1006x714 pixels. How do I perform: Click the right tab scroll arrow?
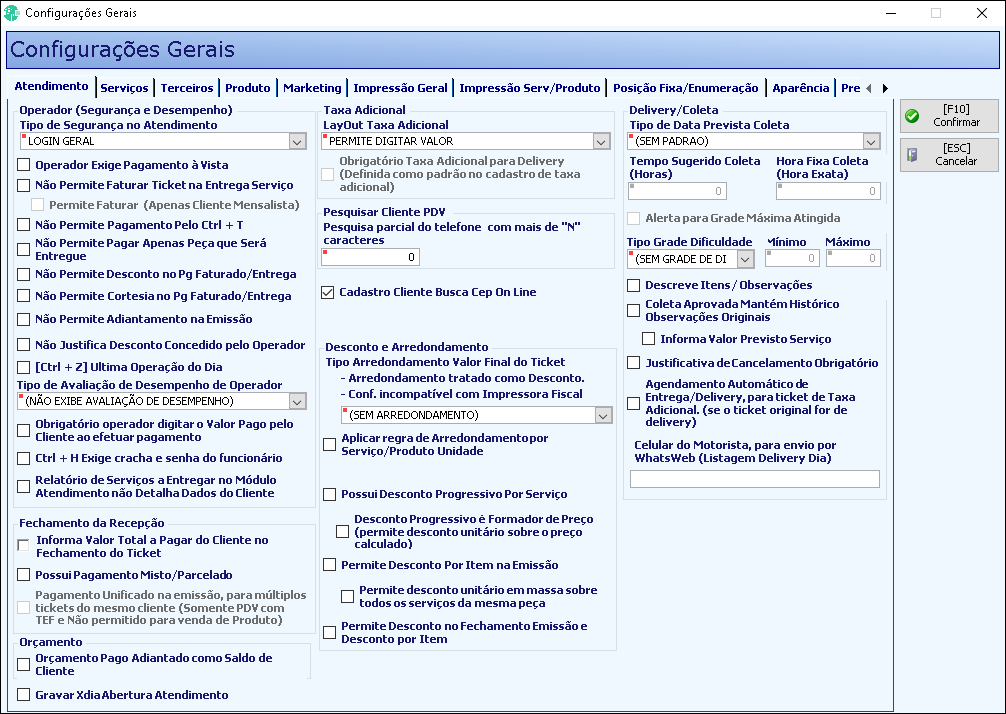pyautogui.click(x=885, y=89)
